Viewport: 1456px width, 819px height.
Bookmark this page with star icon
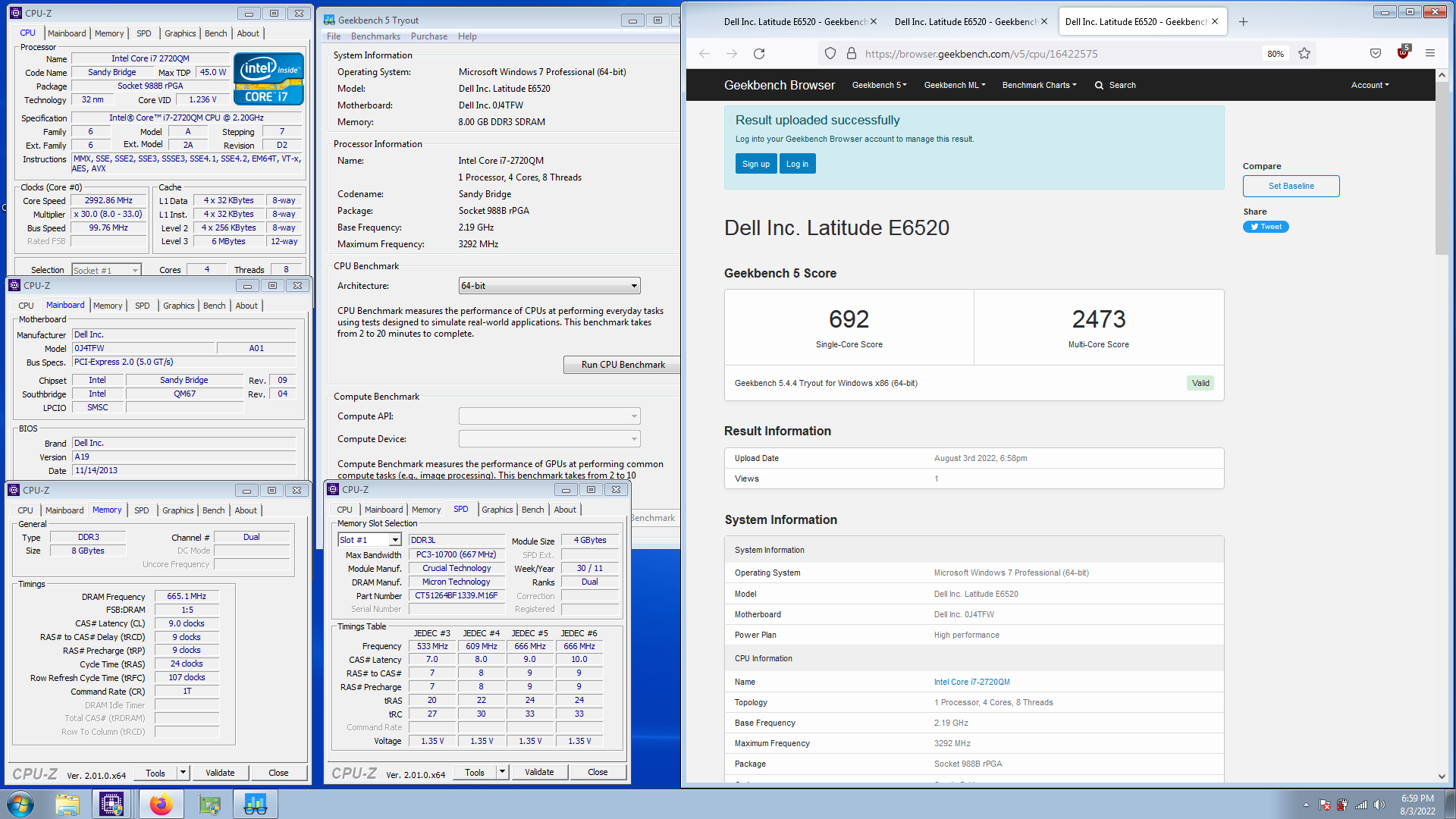(1304, 54)
